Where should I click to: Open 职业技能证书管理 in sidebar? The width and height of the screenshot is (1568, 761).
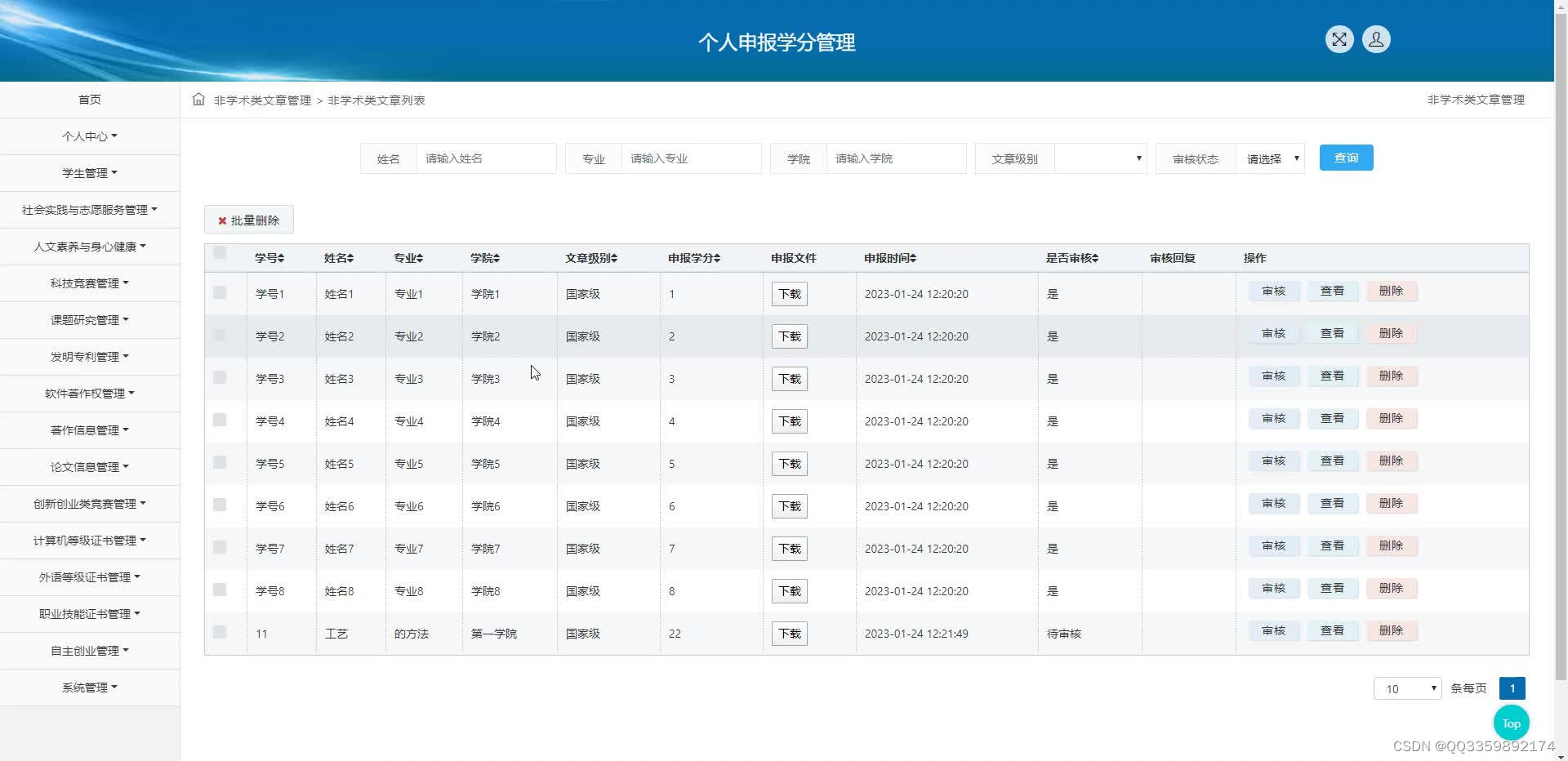[x=90, y=614]
